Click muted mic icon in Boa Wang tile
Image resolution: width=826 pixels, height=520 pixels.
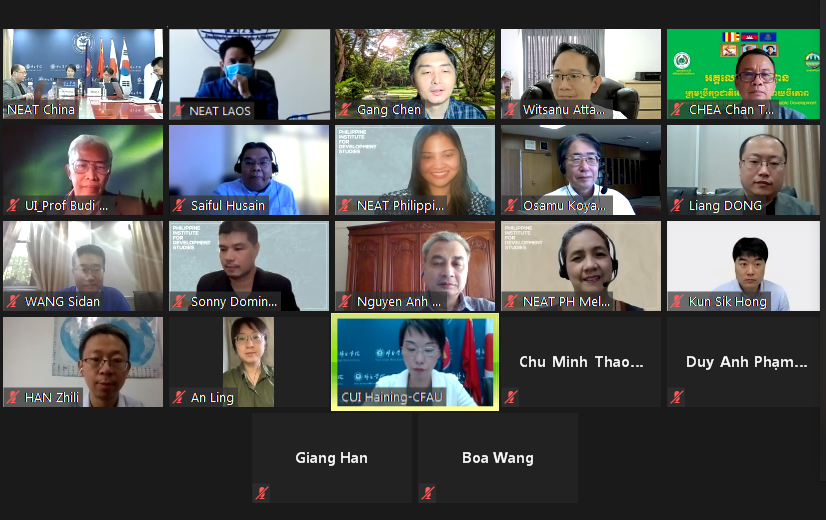click(x=428, y=493)
